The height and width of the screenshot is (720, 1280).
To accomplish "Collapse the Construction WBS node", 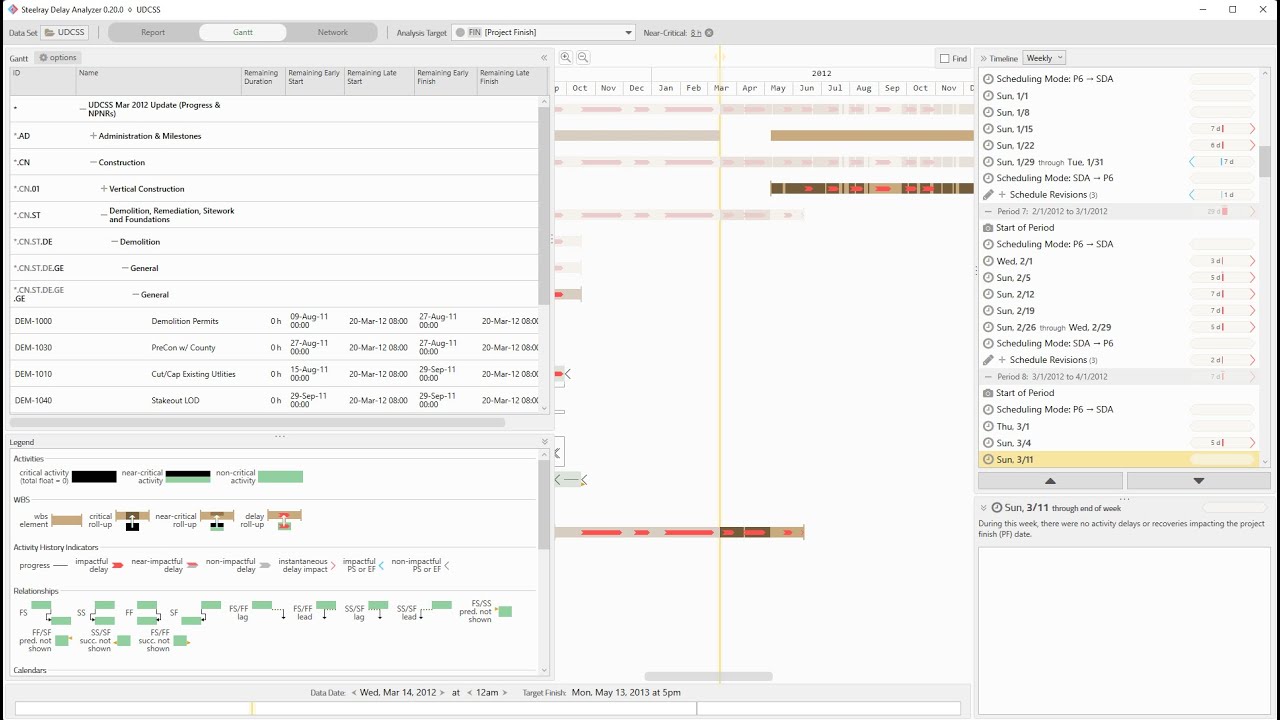I will click(x=93, y=163).
